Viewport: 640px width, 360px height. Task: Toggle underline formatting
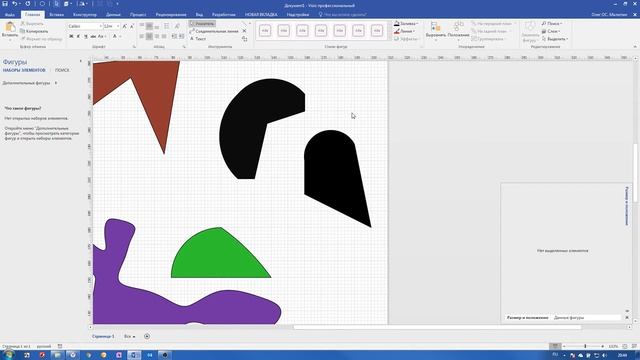[x=86, y=36]
